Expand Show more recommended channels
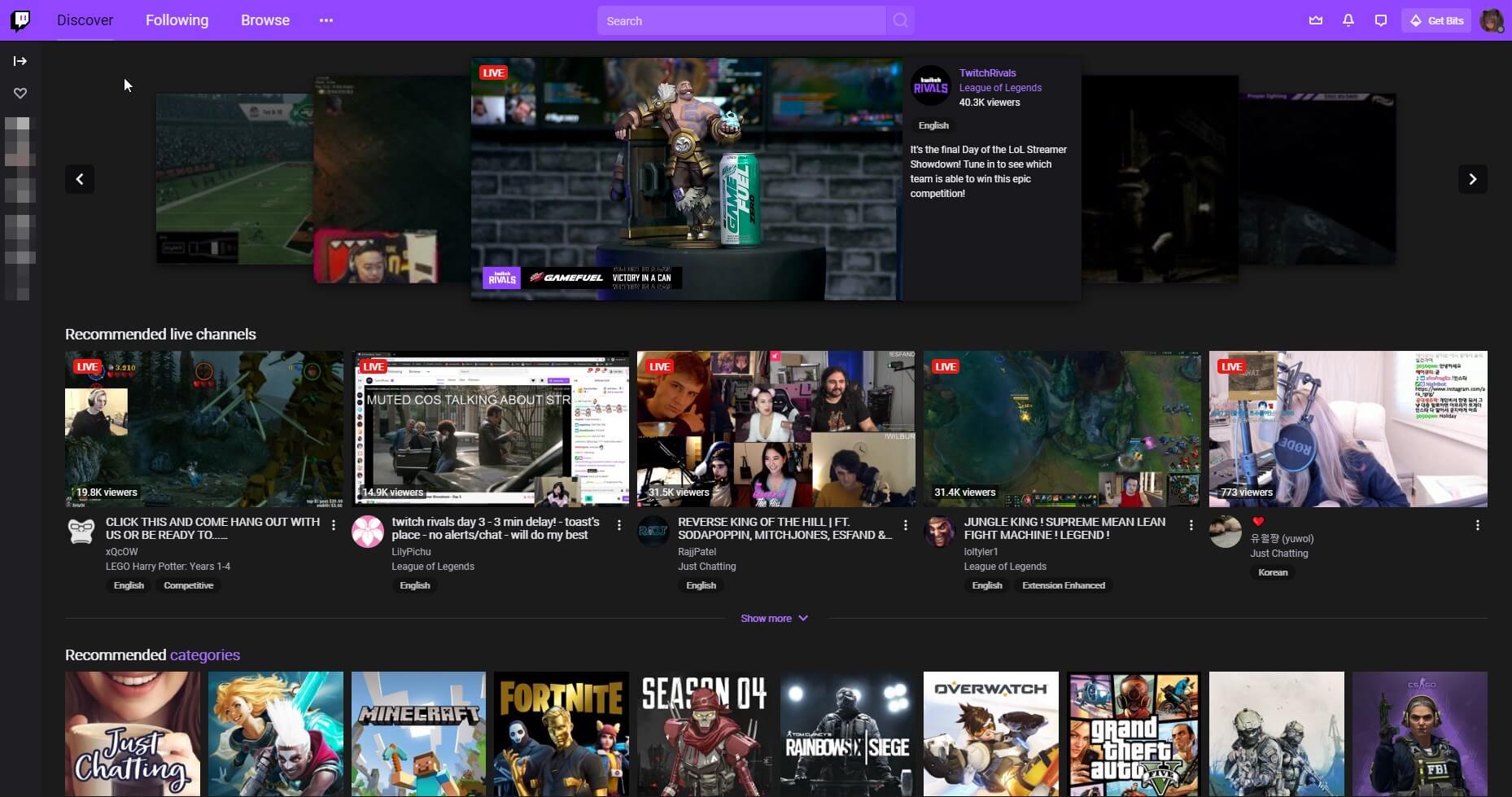Screen dimensions: 1512x797 [x=774, y=618]
